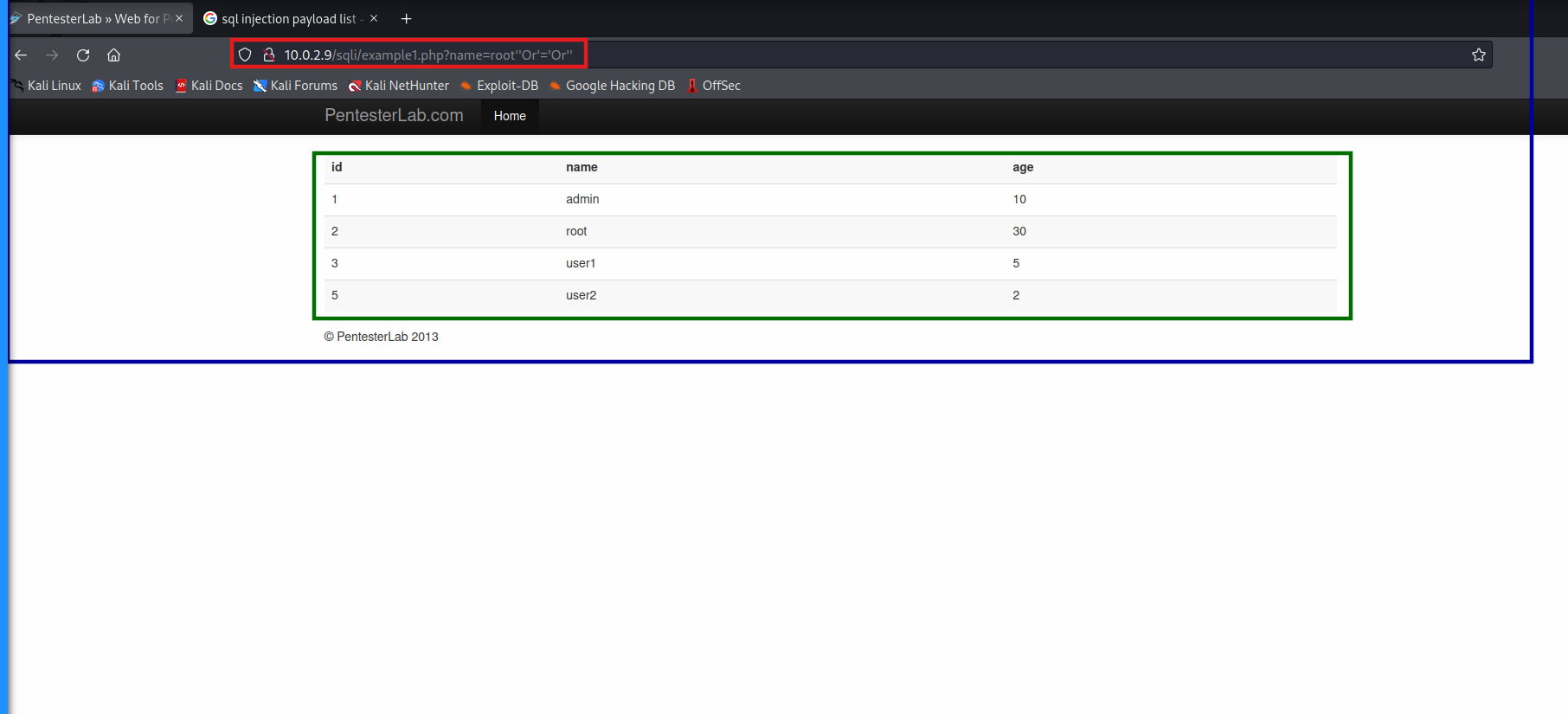The width and height of the screenshot is (1568, 714).
Task: Click the id cell in admin row
Action: click(x=334, y=199)
